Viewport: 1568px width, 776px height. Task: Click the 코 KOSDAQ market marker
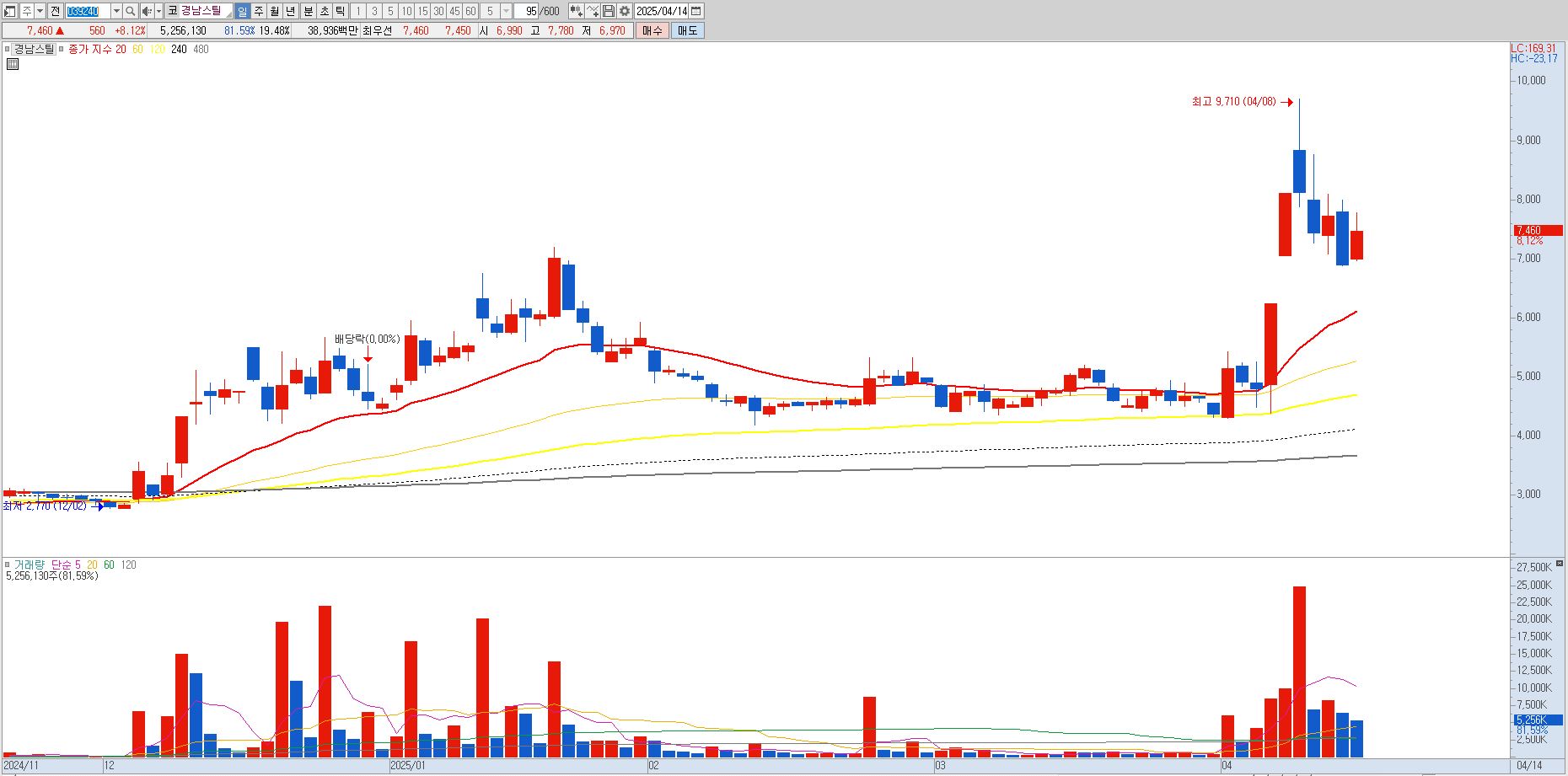[172, 11]
